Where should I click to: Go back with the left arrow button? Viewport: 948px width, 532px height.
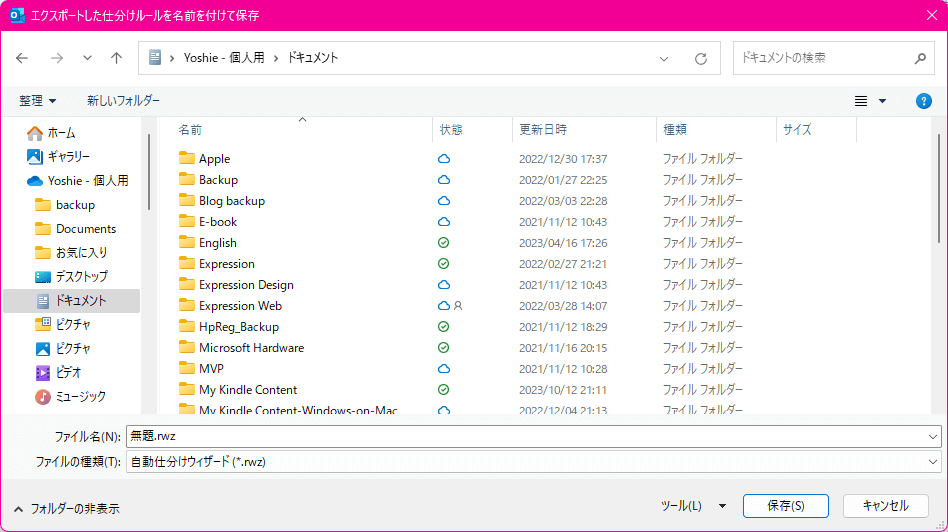(22, 58)
